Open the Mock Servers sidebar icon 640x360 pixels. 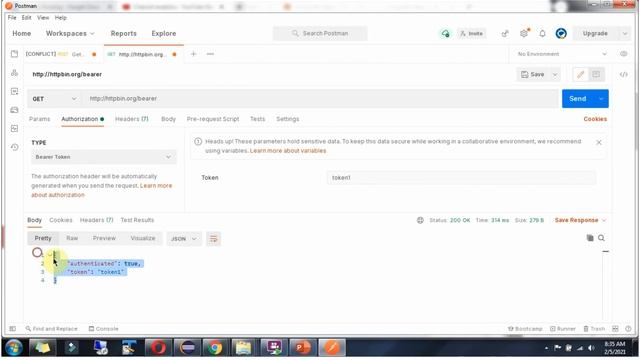(x=14, y=110)
